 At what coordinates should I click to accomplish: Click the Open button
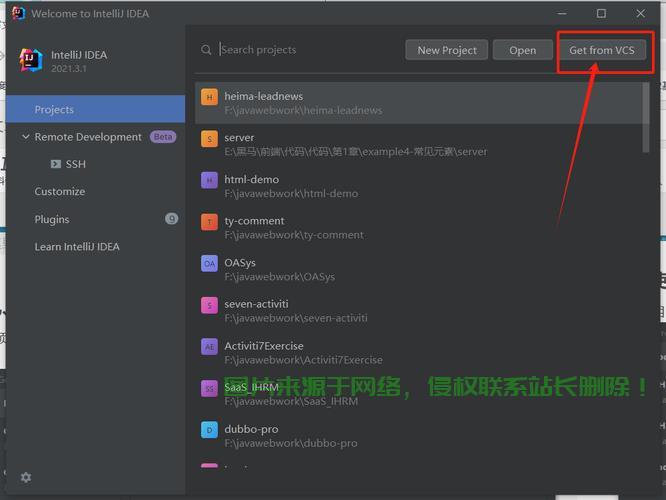point(522,50)
